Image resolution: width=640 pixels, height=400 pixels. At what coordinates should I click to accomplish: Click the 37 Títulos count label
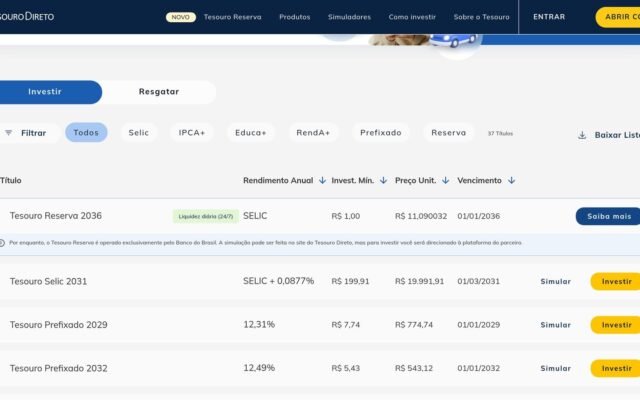[500, 133]
